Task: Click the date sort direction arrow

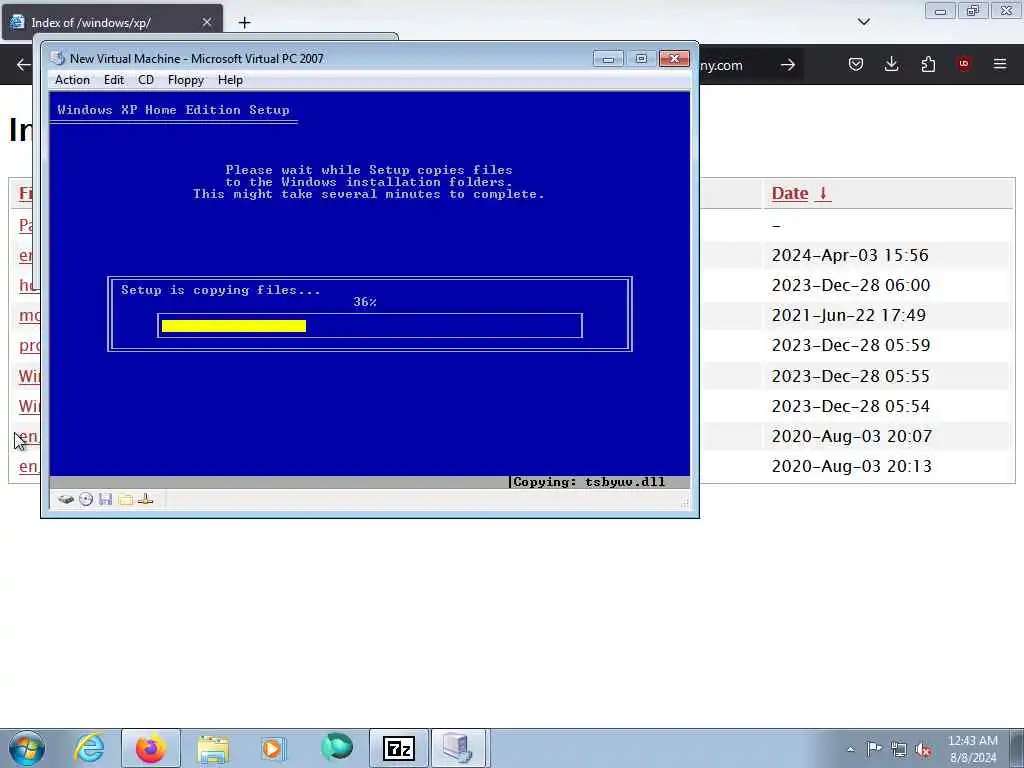Action: (823, 193)
